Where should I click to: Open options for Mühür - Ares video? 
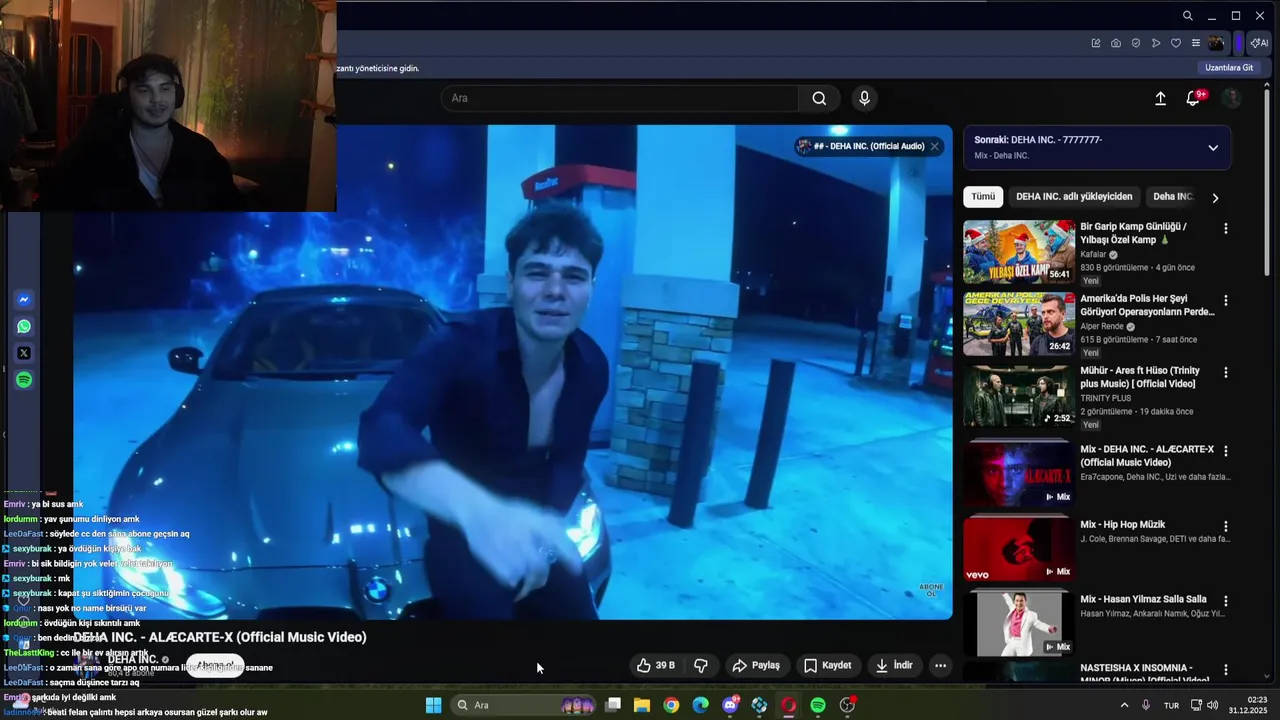(x=1225, y=373)
